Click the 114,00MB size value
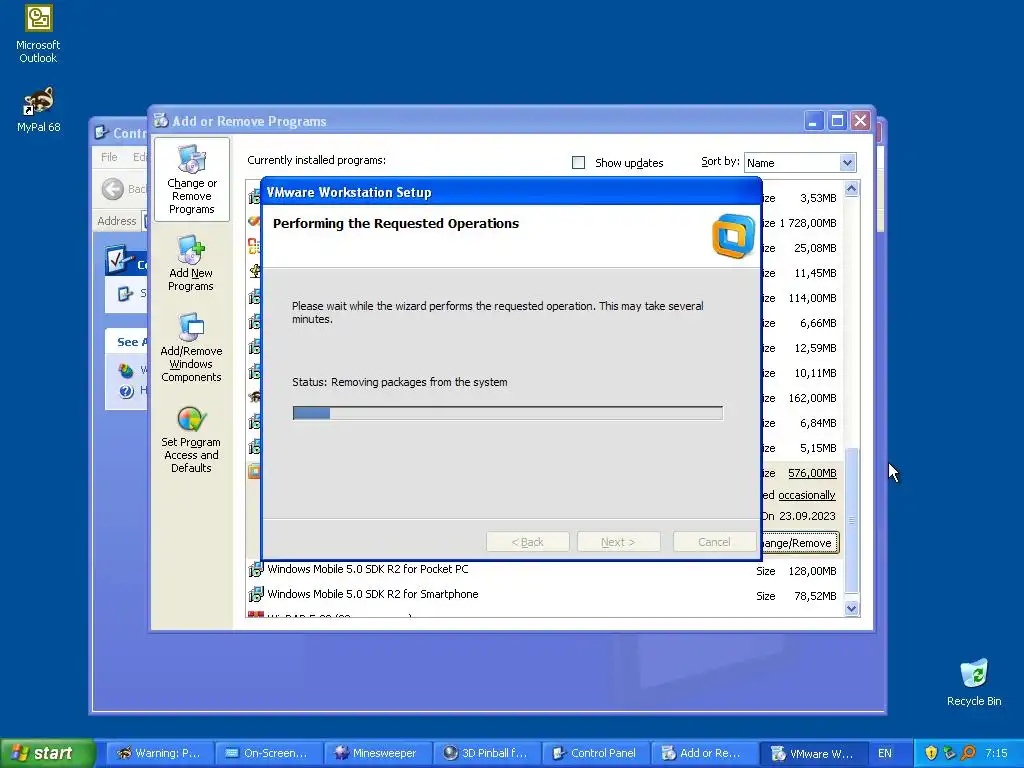Screen dimensions: 1024x768 coord(812,298)
